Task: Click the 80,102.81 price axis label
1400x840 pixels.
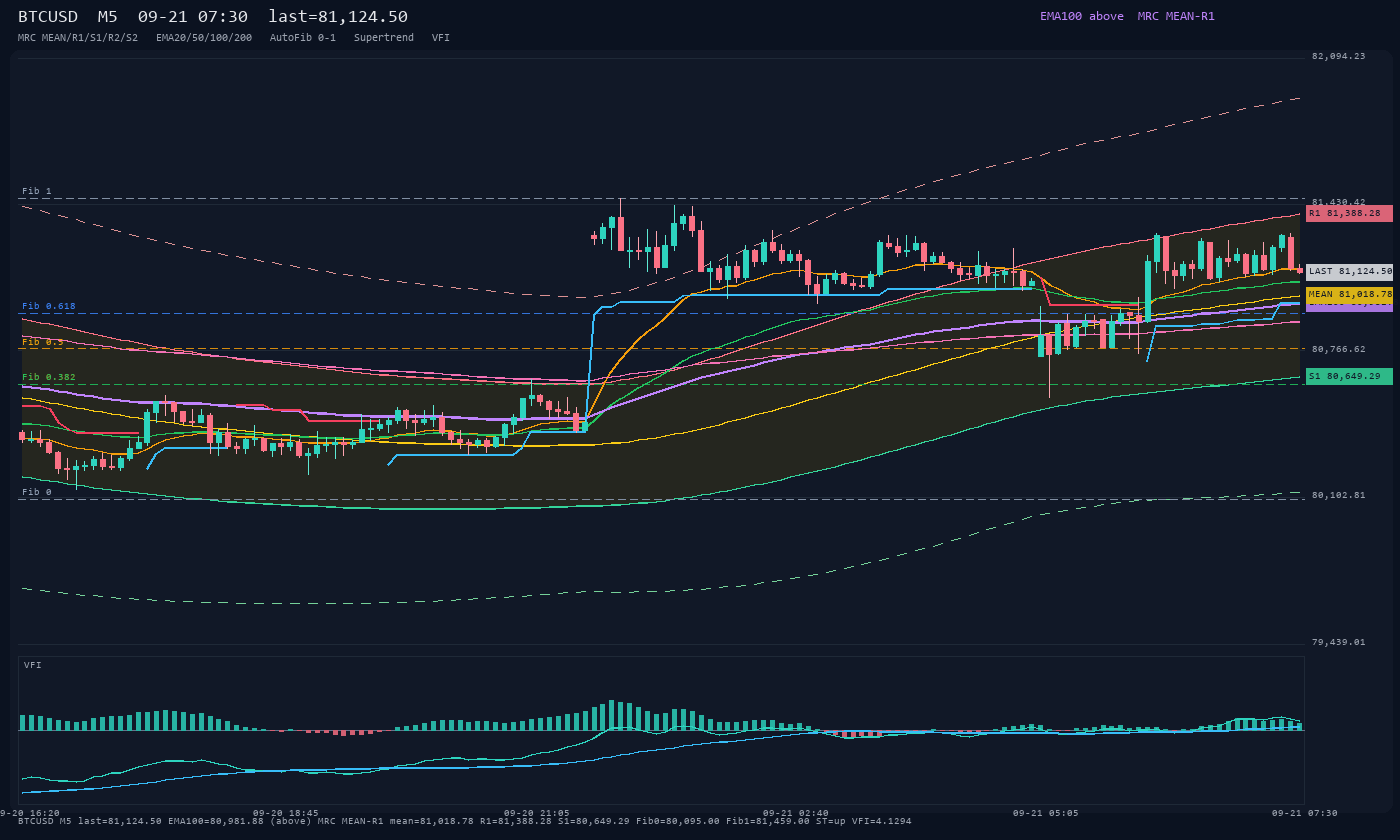Action: [1338, 495]
